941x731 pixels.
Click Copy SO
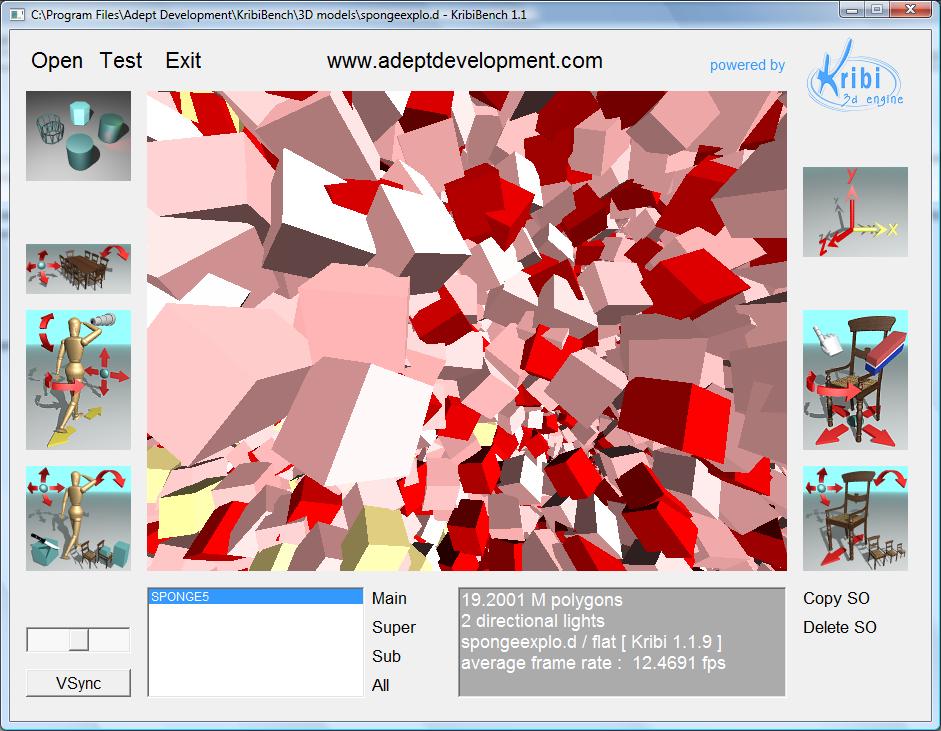click(x=836, y=598)
